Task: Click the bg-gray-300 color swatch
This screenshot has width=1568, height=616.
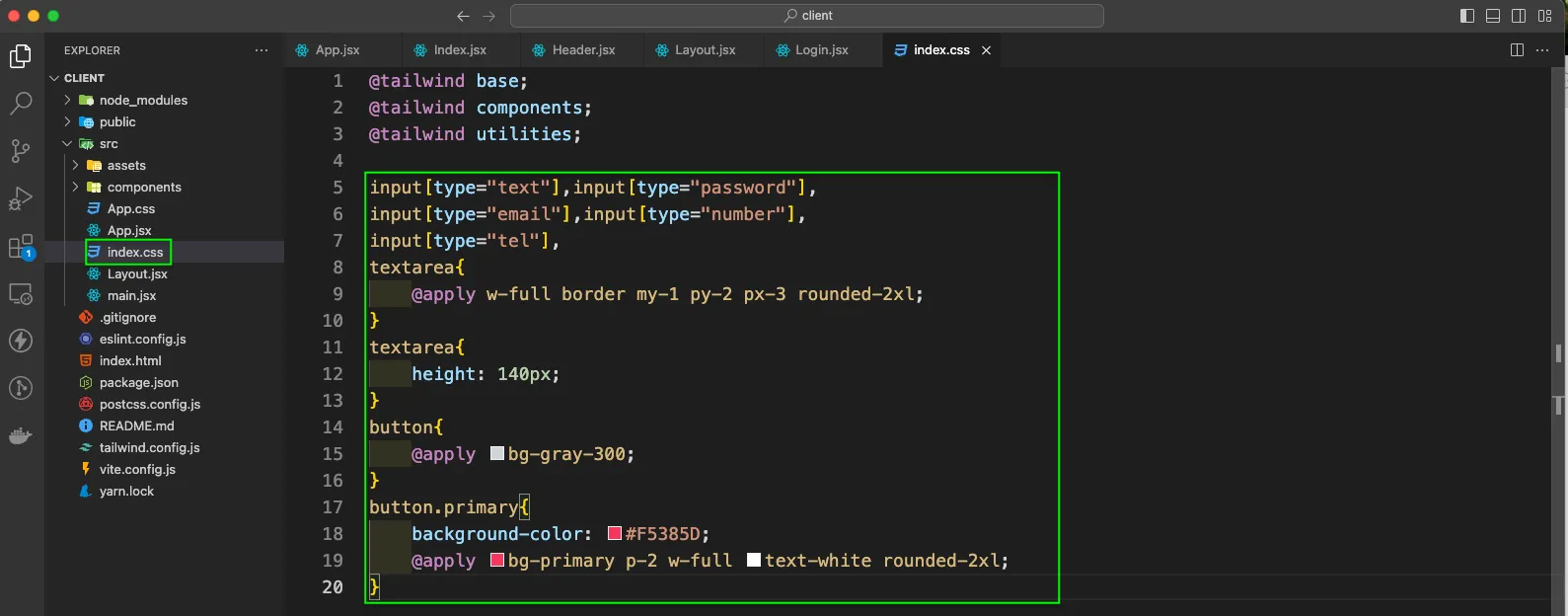Action: pos(497,453)
